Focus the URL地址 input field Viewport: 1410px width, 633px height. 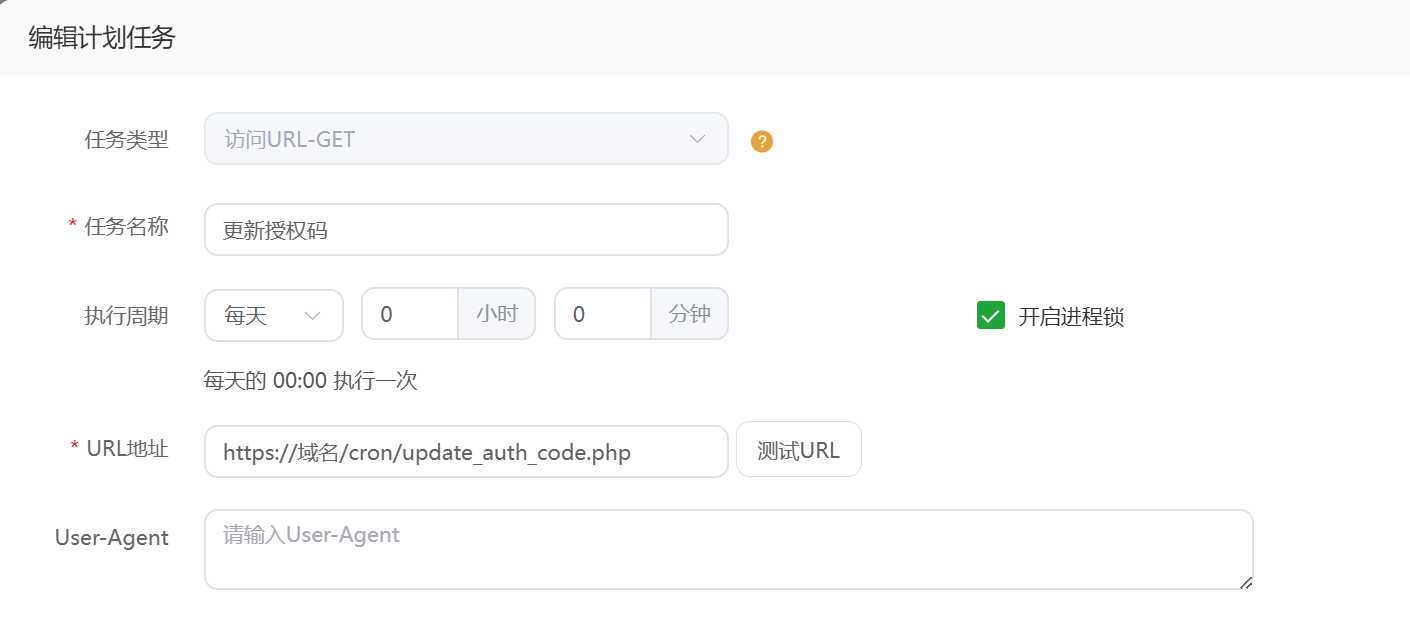point(465,452)
